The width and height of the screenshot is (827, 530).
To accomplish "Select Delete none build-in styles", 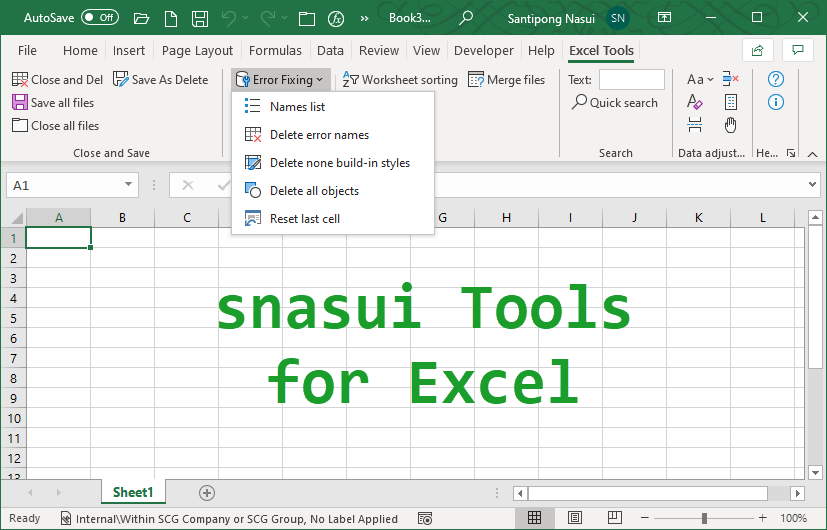I will 333,162.
